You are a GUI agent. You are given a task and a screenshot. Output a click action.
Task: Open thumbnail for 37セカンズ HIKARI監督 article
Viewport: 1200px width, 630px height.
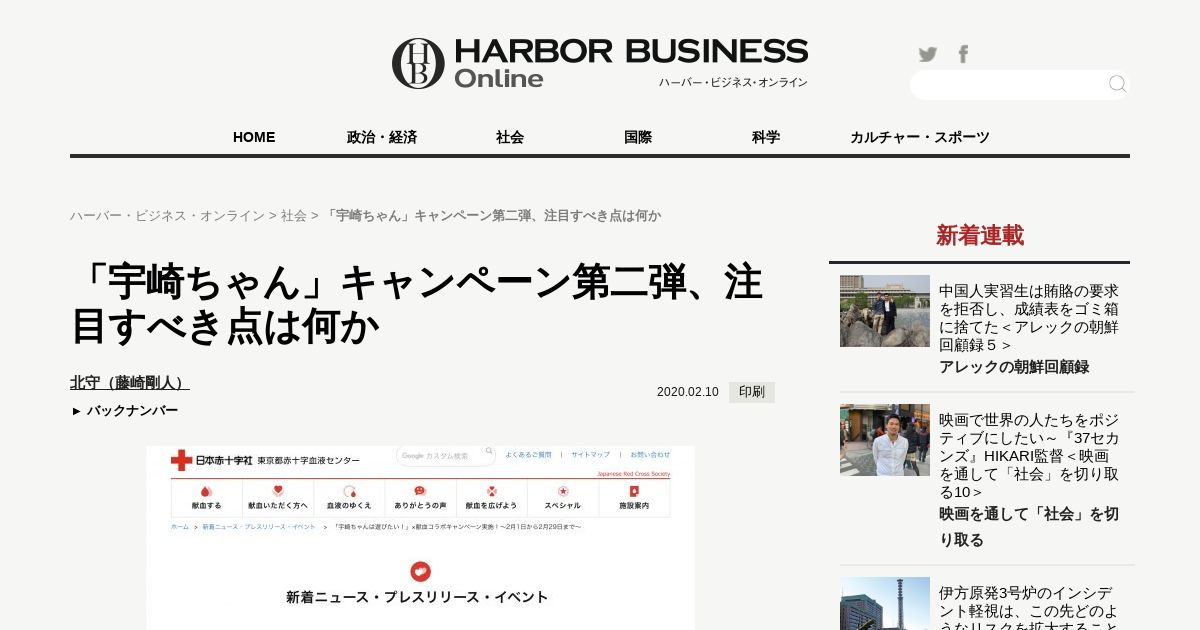pyautogui.click(x=885, y=440)
